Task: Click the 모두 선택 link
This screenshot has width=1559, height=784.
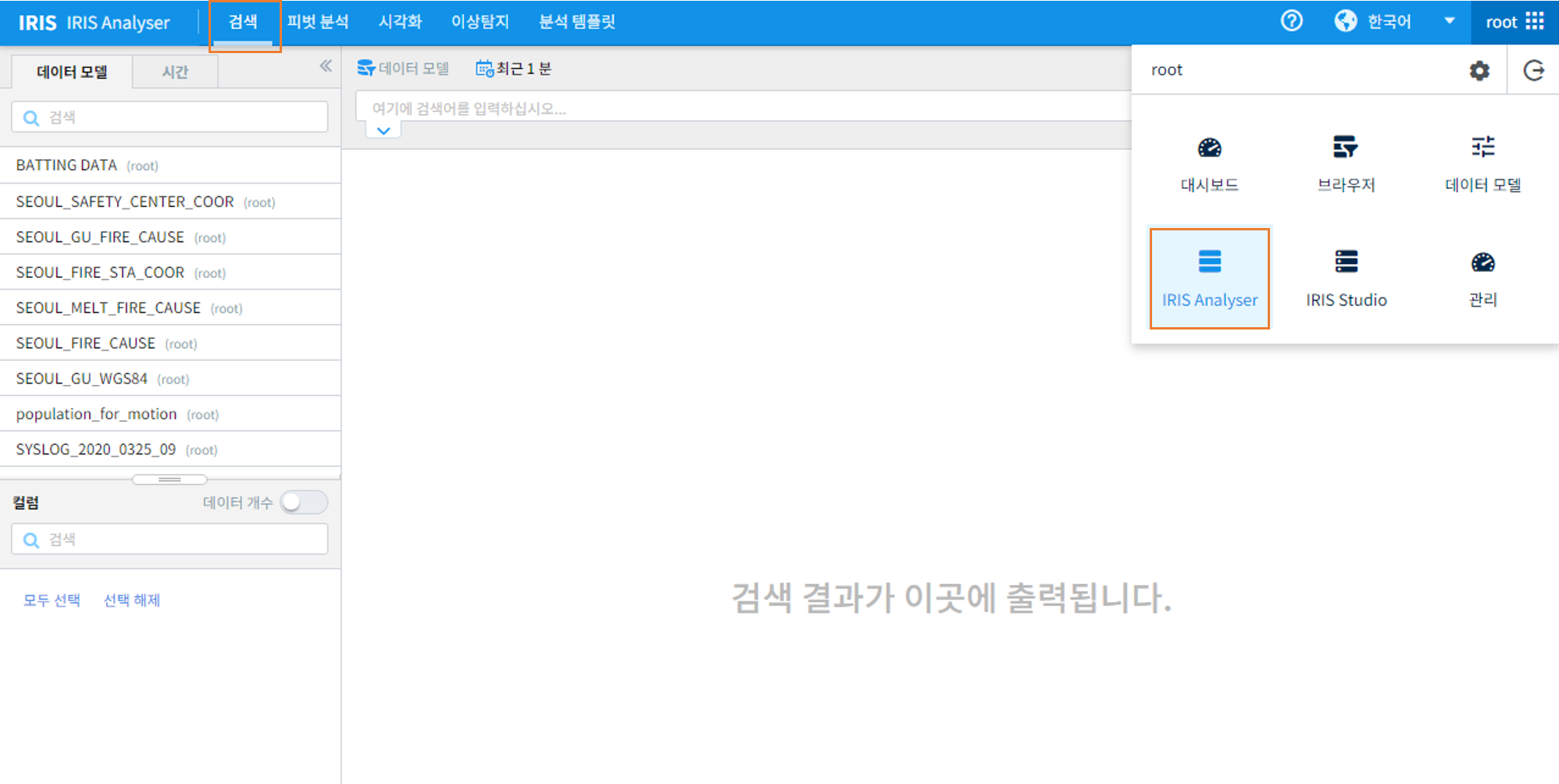Action: [52, 600]
